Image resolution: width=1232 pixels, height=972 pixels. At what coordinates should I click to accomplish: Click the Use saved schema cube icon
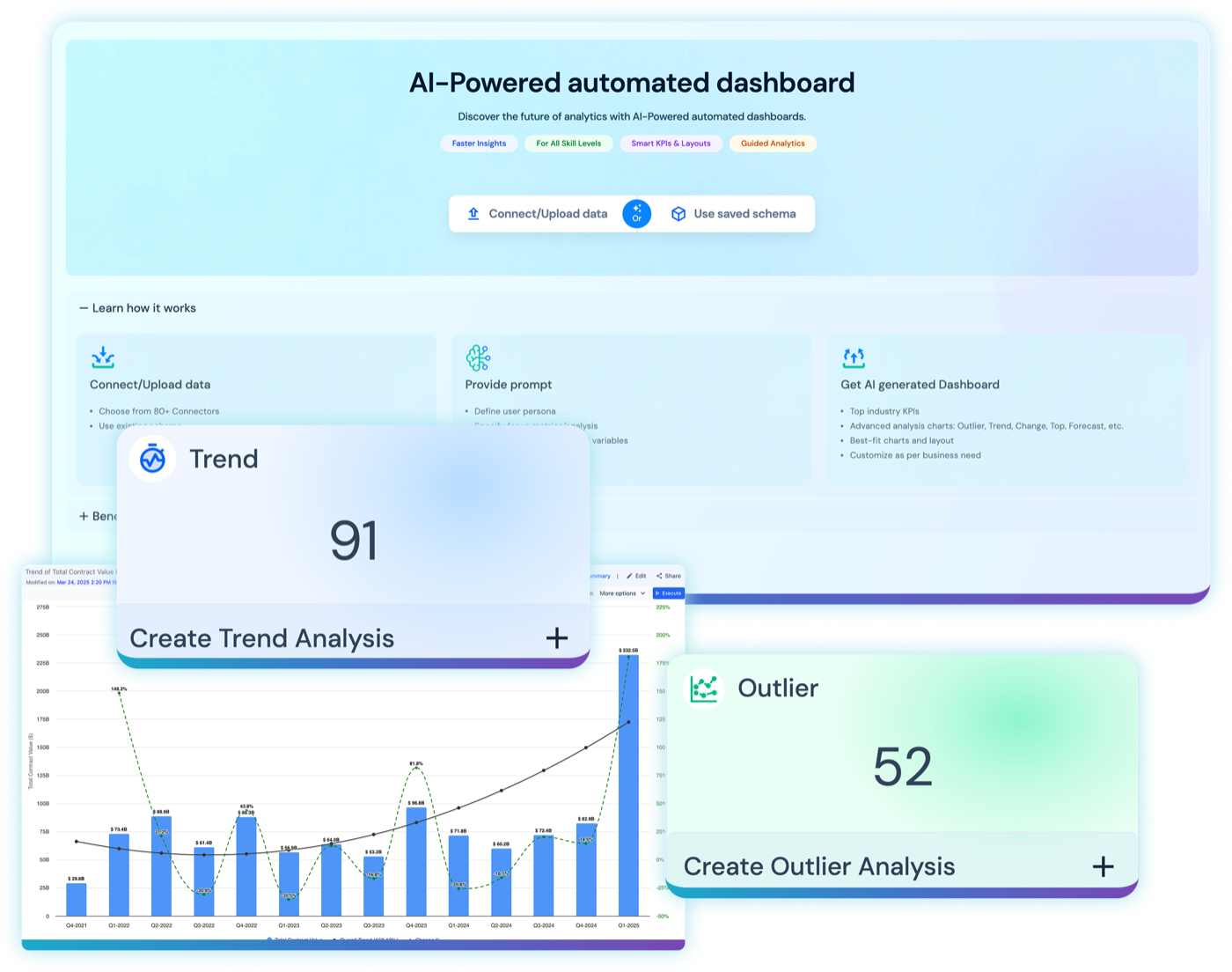(678, 214)
